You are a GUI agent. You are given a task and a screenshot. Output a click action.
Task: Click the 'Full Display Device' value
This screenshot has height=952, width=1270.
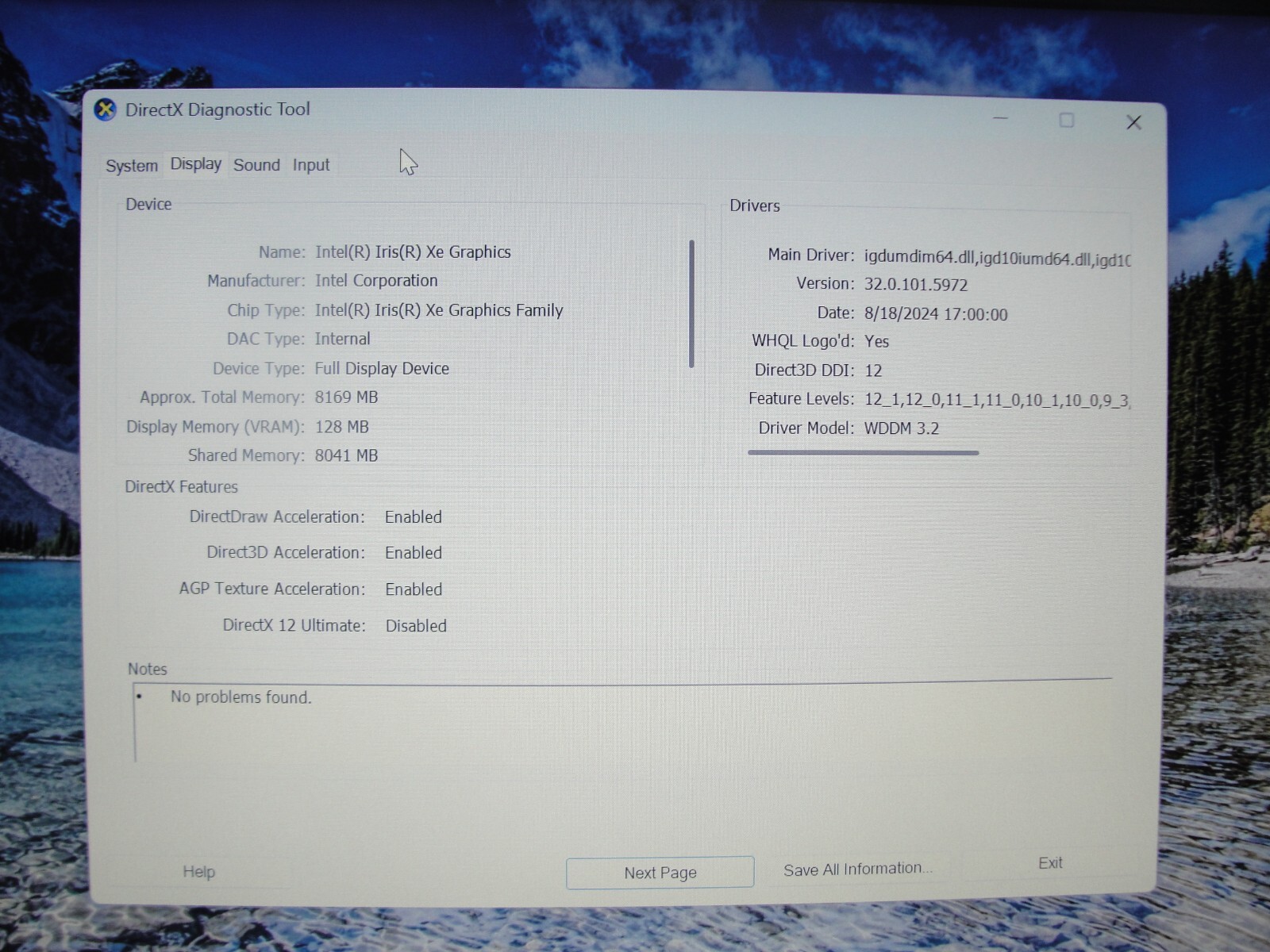pos(382,368)
